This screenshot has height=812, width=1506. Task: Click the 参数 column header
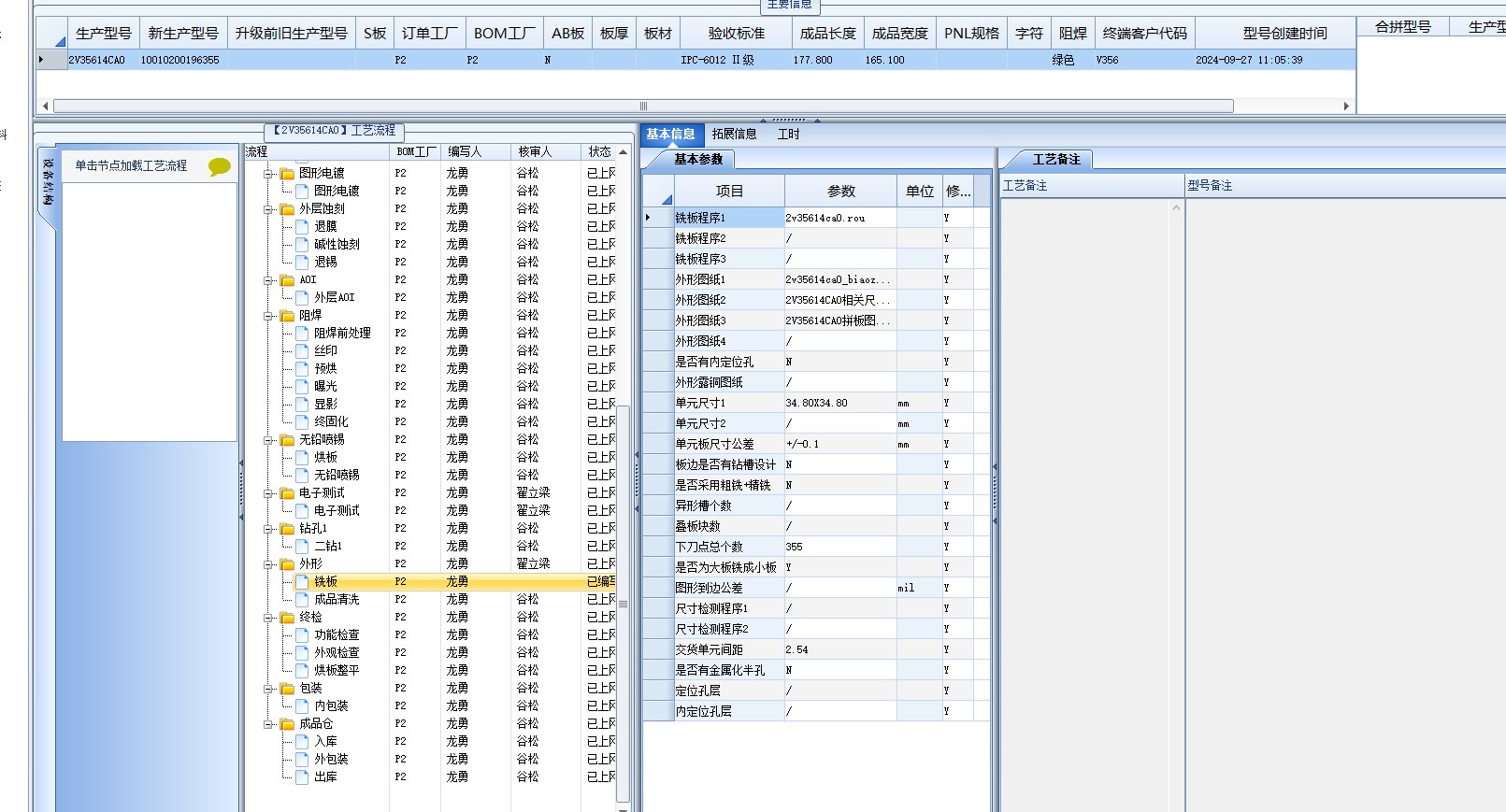(x=840, y=192)
